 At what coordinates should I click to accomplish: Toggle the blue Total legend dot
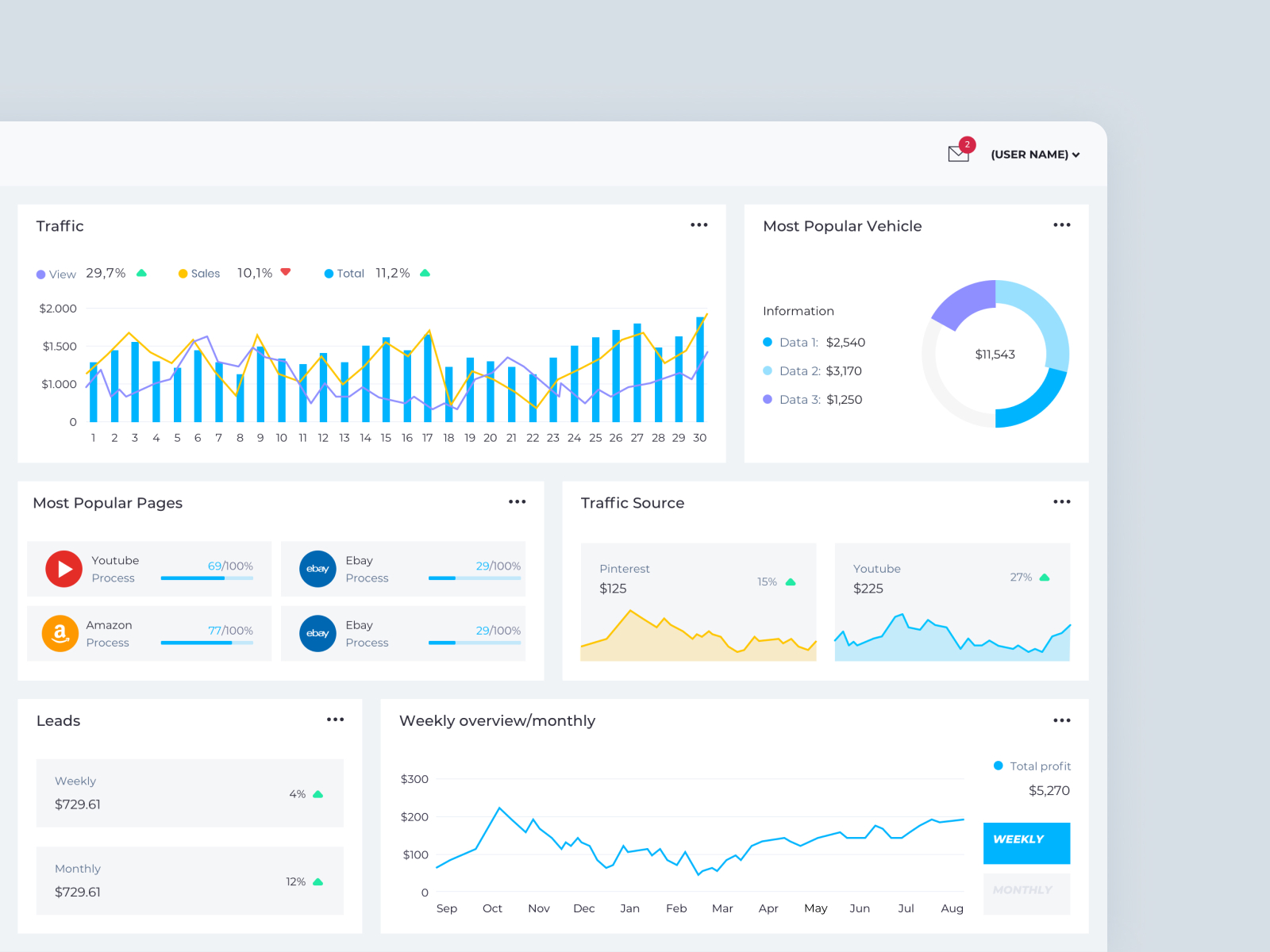[x=329, y=274]
